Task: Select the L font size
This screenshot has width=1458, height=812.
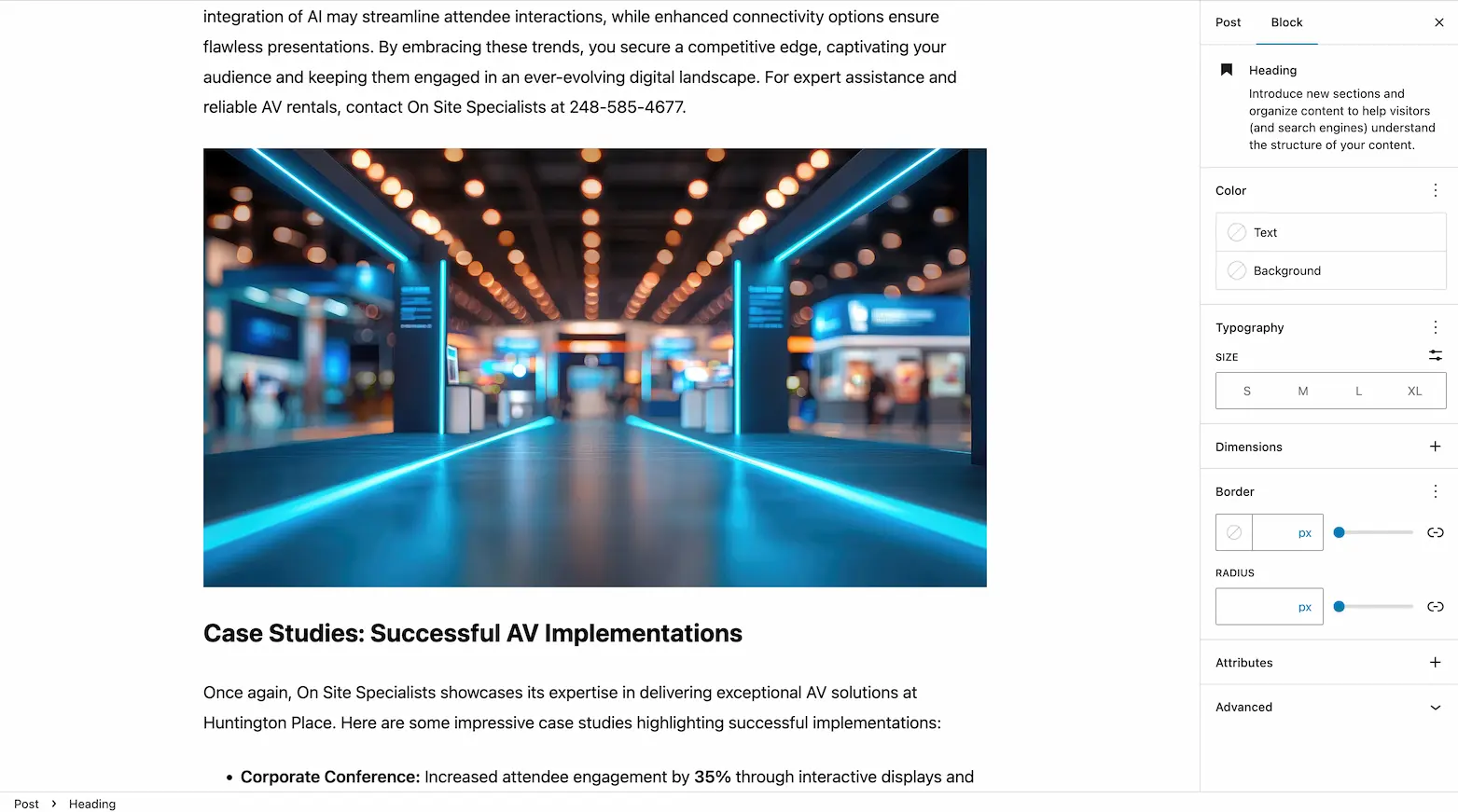Action: [1358, 391]
